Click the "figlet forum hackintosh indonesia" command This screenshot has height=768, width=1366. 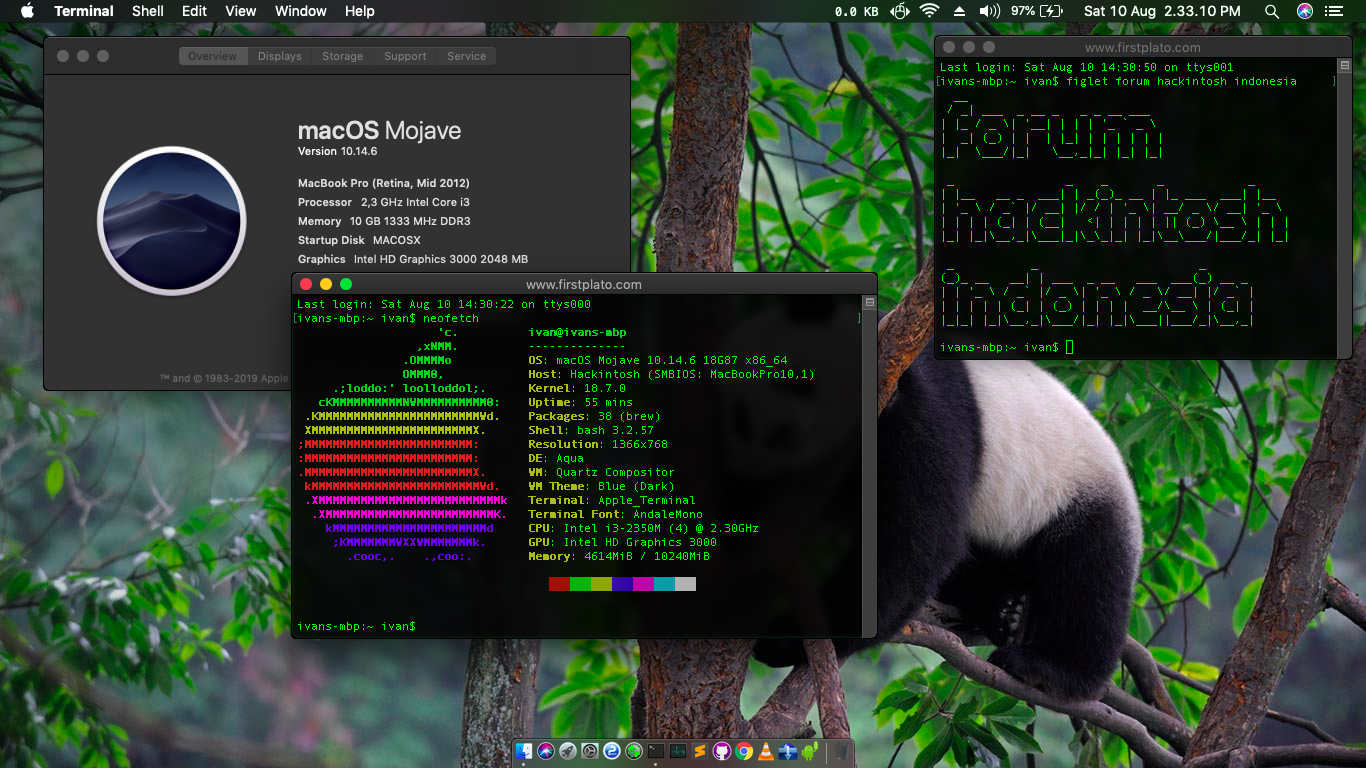pyautogui.click(x=1181, y=81)
